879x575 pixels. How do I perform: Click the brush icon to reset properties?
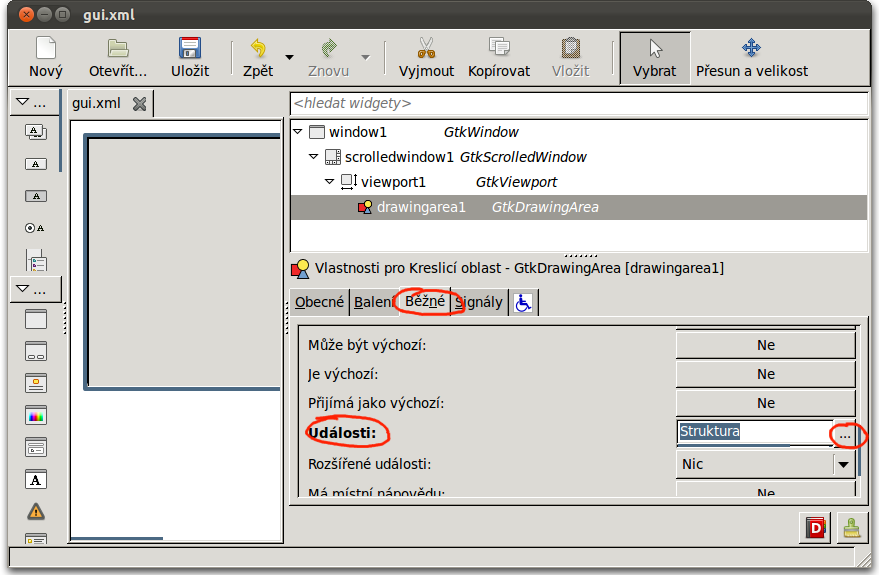pyautogui.click(x=852, y=527)
